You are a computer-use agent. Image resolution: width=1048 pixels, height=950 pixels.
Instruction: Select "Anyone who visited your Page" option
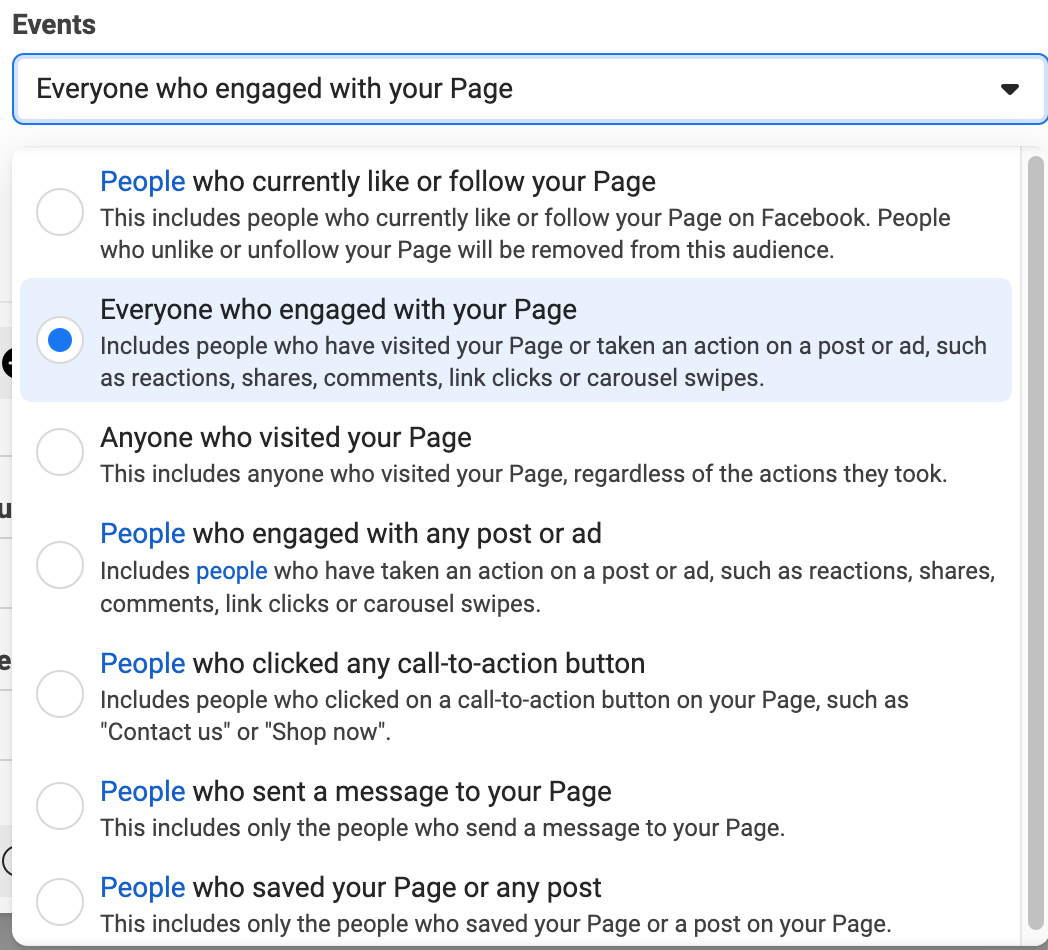pos(60,452)
